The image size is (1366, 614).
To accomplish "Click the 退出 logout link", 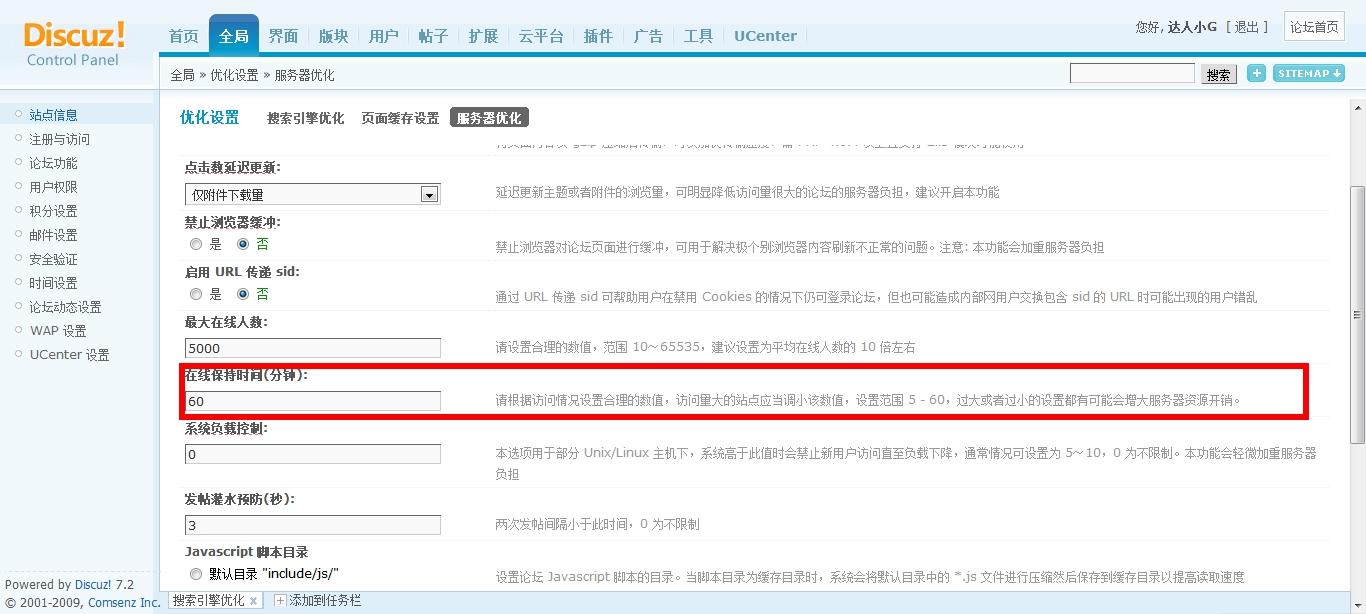I will tap(1247, 27).
